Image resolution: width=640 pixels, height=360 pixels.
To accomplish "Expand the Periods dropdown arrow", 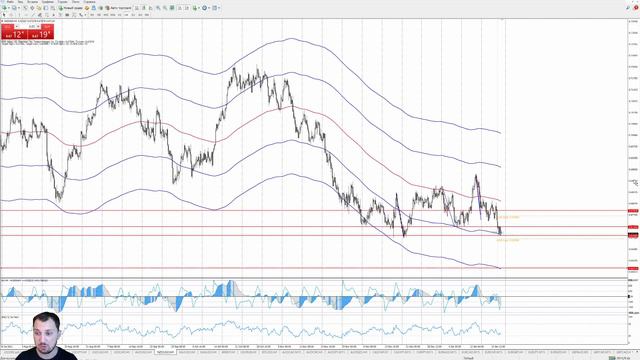I will [209, 8].
